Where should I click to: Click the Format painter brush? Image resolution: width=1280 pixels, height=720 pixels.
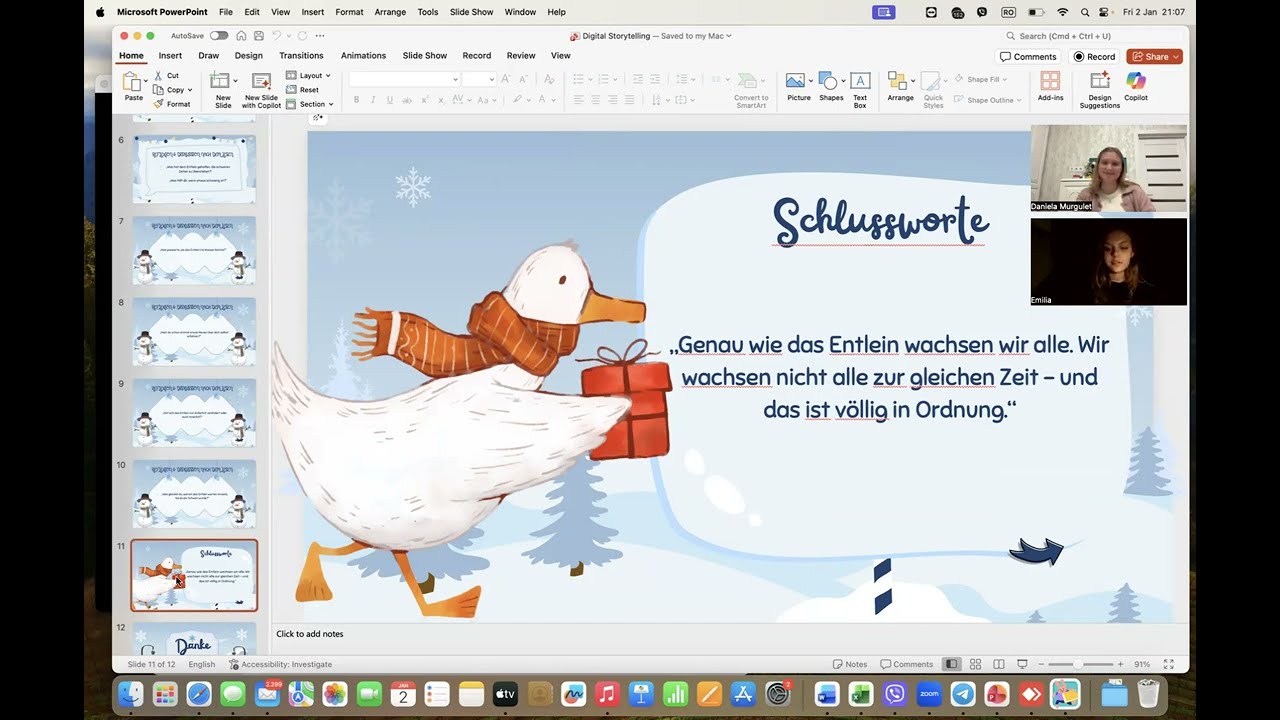point(172,104)
